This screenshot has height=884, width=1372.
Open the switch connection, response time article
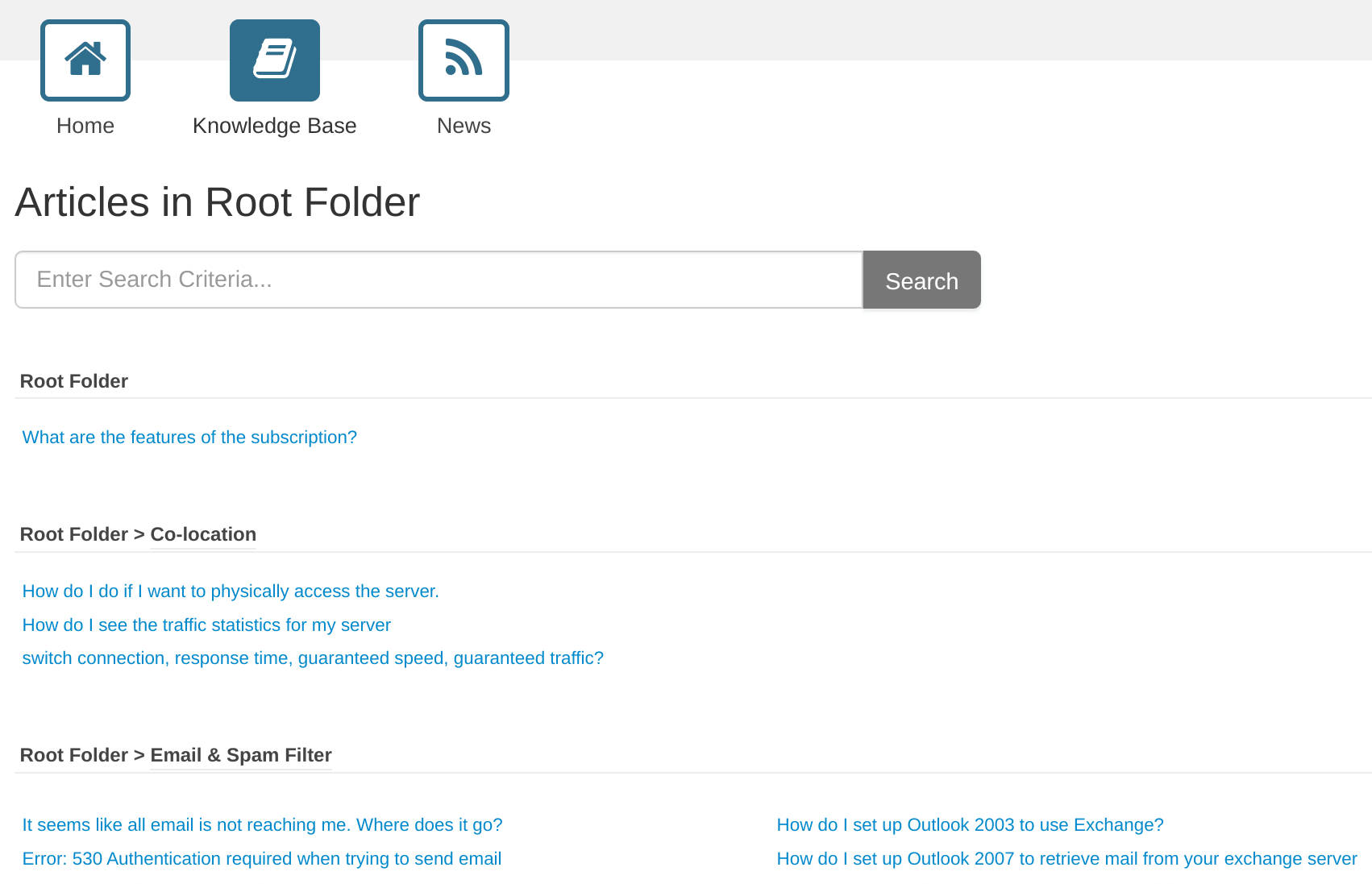pyautogui.click(x=313, y=658)
